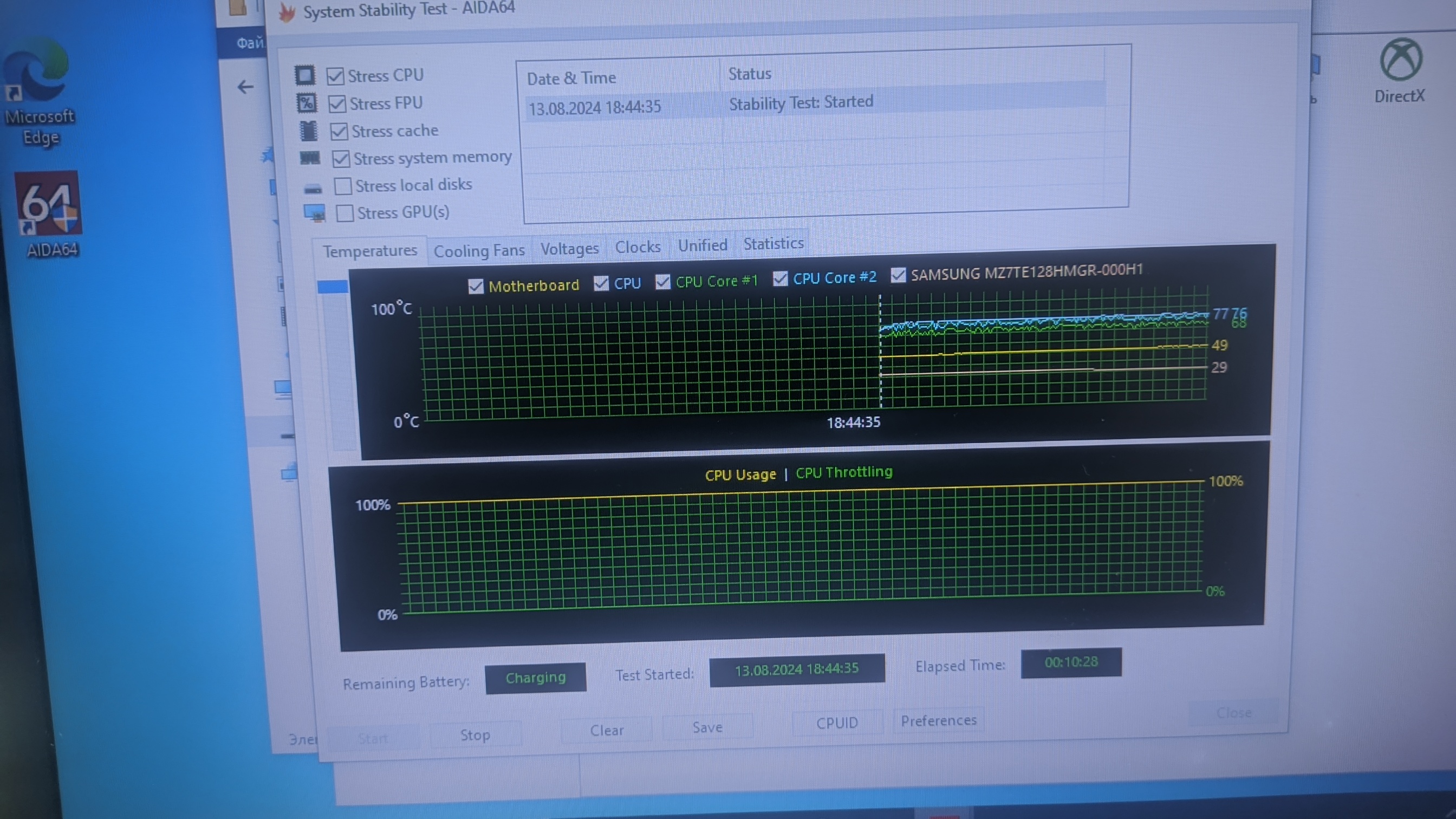Click the AIDA64 flame title bar icon
Image resolution: width=1456 pixels, height=819 pixels.
[x=288, y=12]
